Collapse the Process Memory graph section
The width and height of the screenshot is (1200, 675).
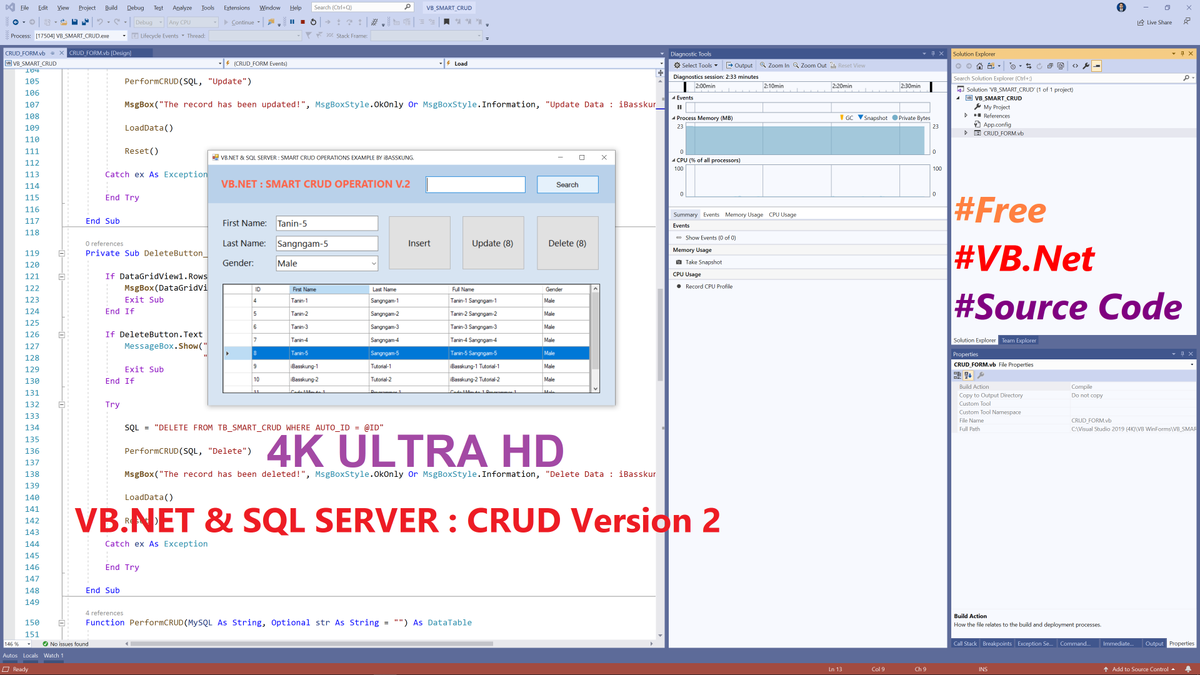click(673, 118)
